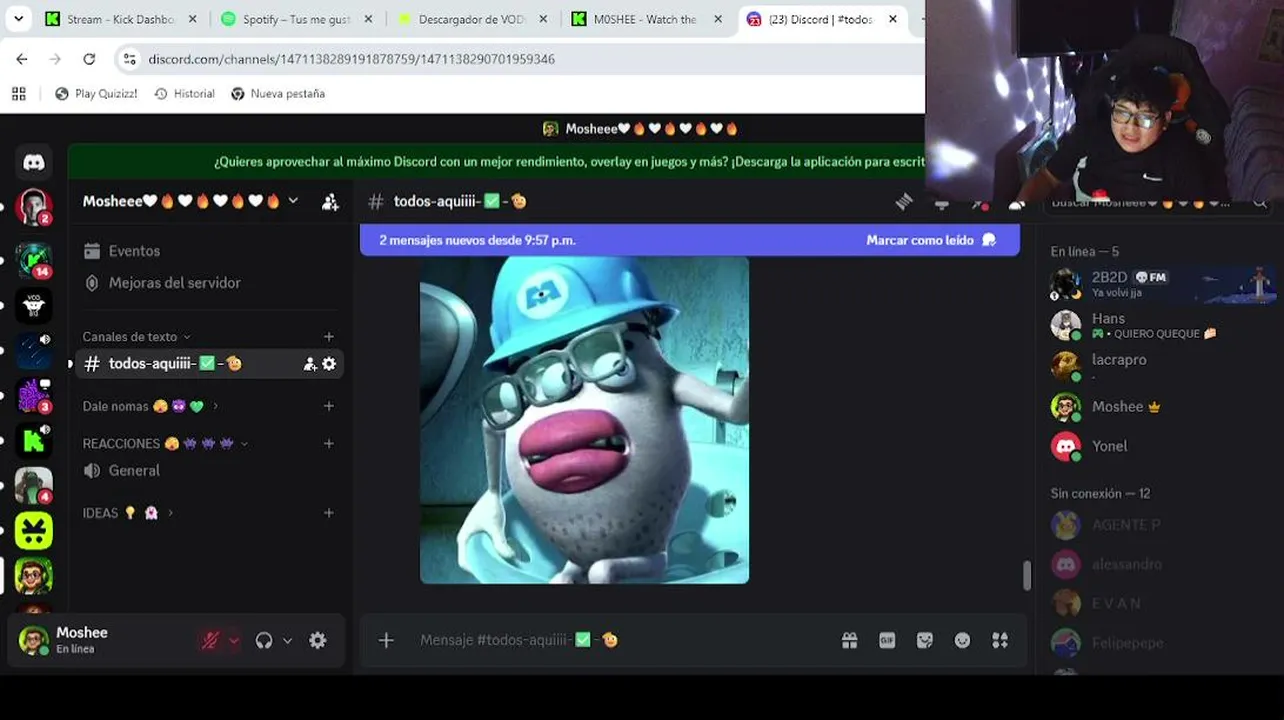Open the sticker picker
1284x720 pixels.
point(925,640)
